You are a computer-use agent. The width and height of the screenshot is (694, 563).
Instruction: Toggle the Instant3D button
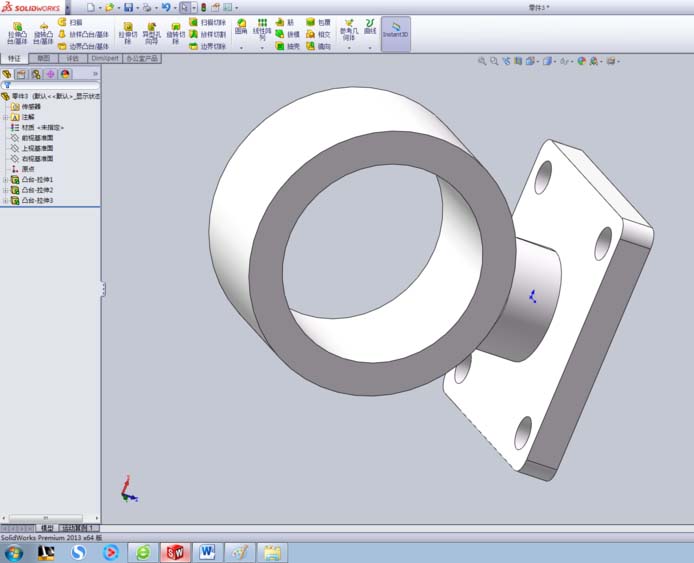click(x=396, y=34)
